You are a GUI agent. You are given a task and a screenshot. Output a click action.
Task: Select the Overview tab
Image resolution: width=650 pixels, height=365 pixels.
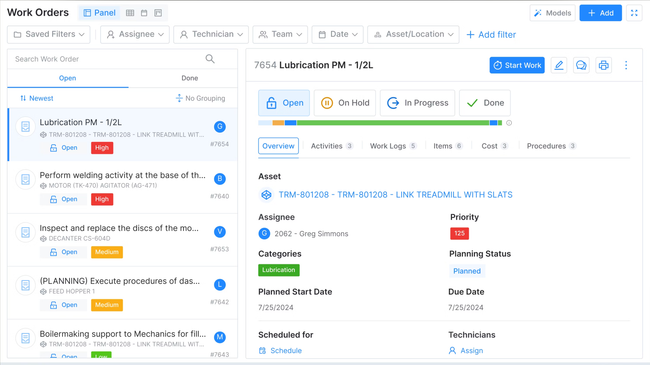pyautogui.click(x=278, y=146)
